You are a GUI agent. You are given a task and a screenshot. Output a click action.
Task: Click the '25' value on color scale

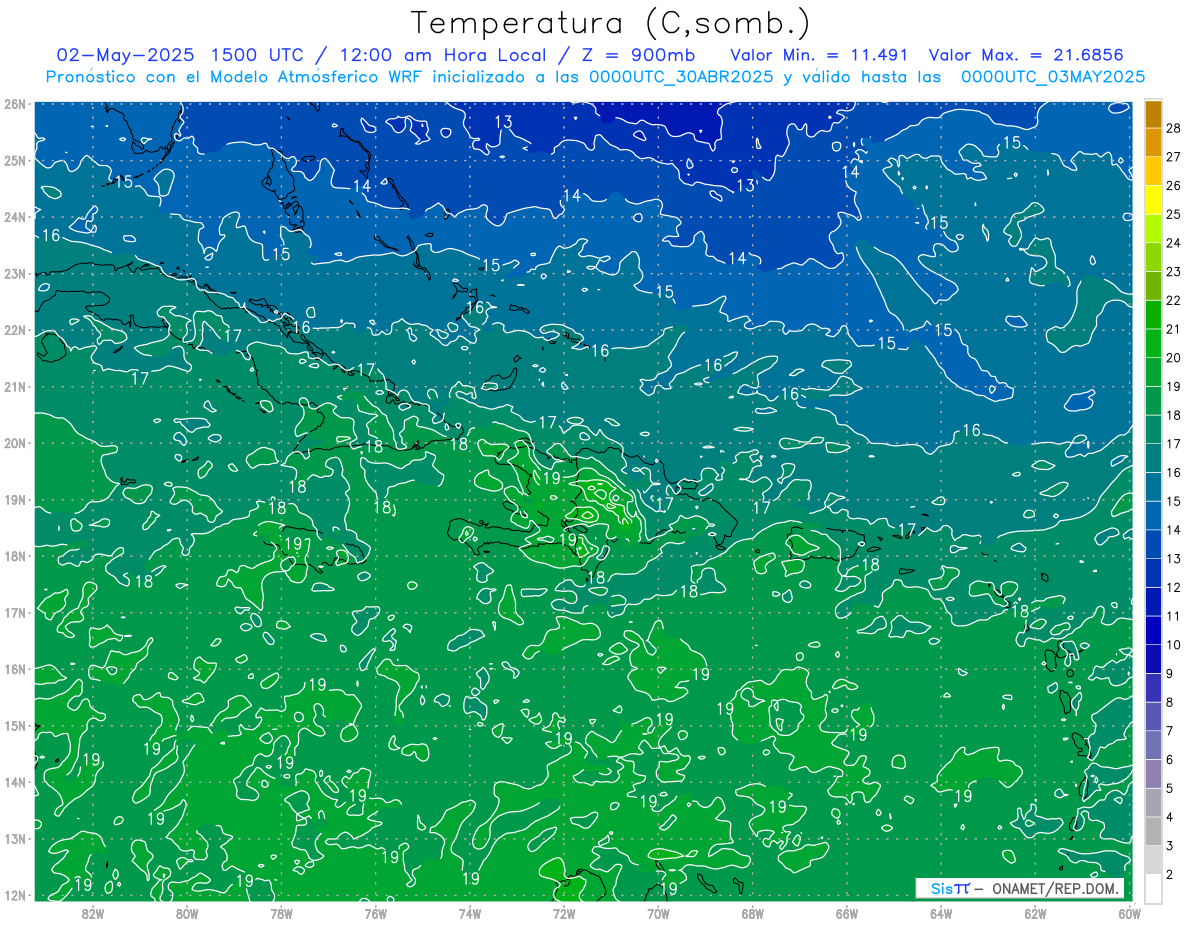(x=1173, y=214)
